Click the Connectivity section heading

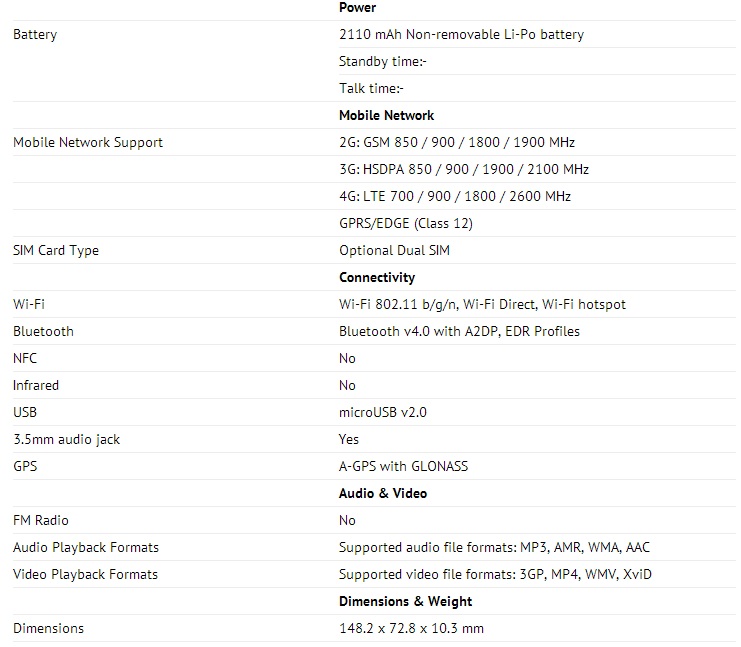point(377,278)
